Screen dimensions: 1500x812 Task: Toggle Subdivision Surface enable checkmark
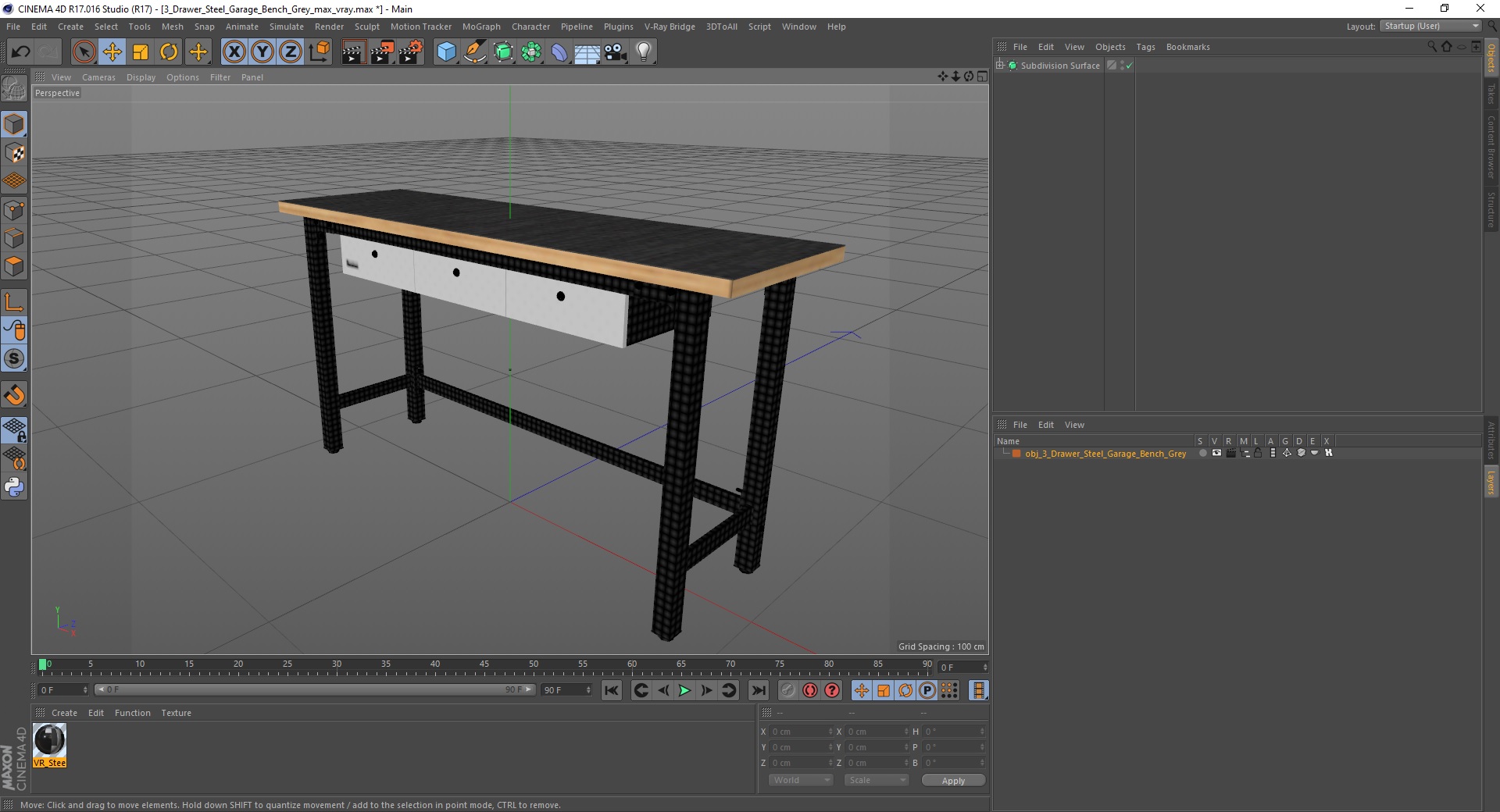1129,66
